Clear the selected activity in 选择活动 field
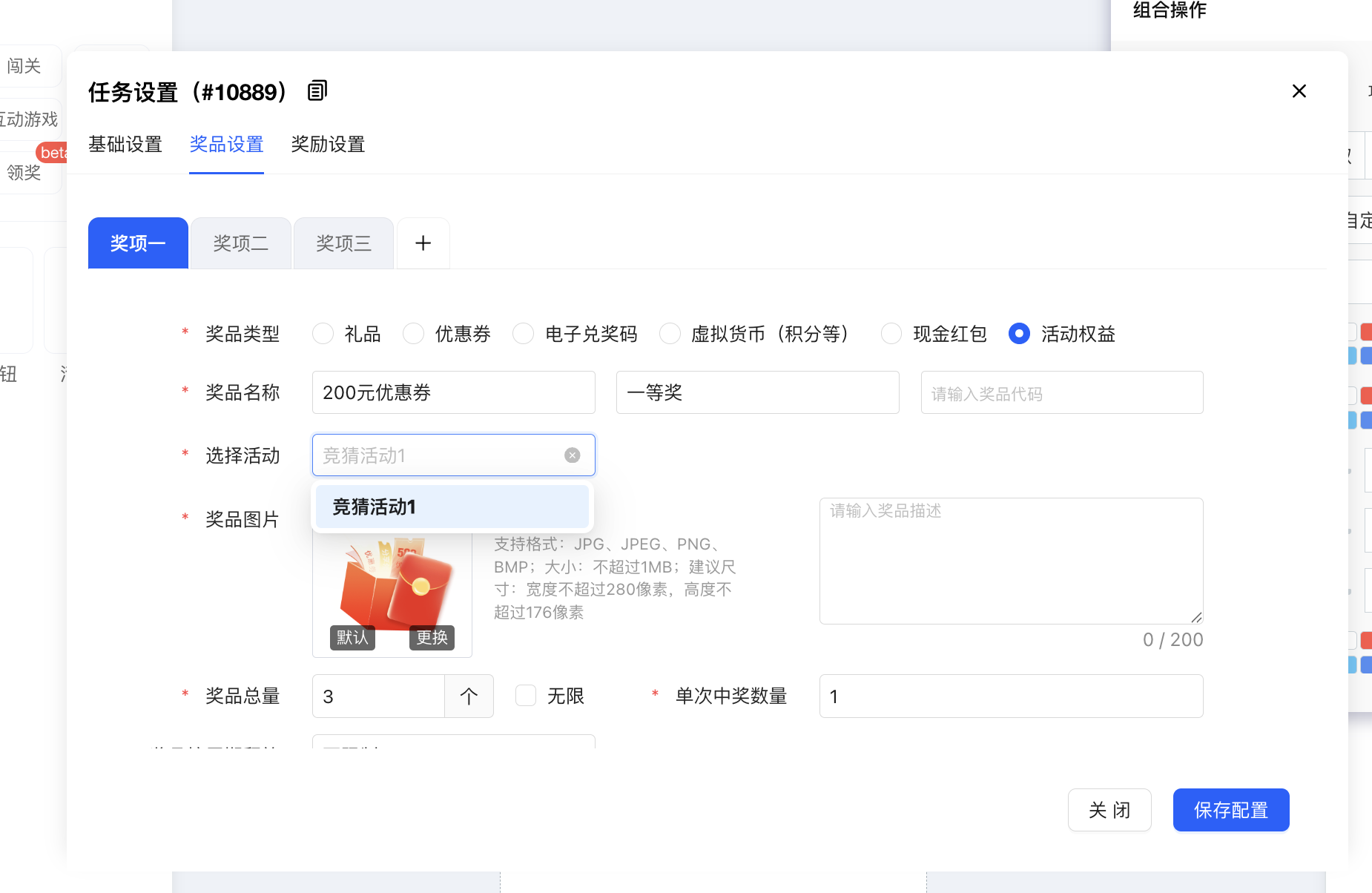1372x893 pixels. tap(572, 455)
